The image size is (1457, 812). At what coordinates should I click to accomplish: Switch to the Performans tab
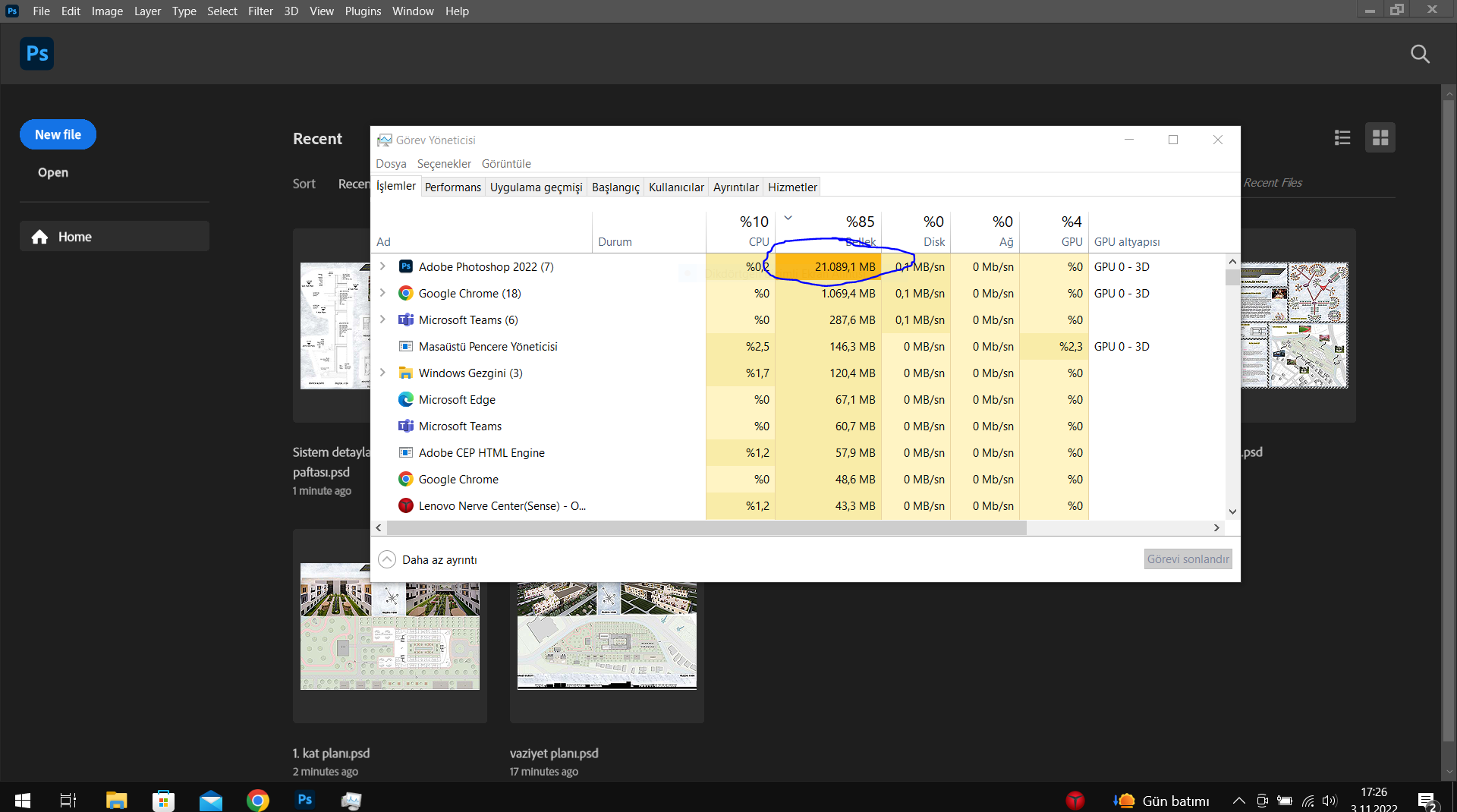[453, 187]
